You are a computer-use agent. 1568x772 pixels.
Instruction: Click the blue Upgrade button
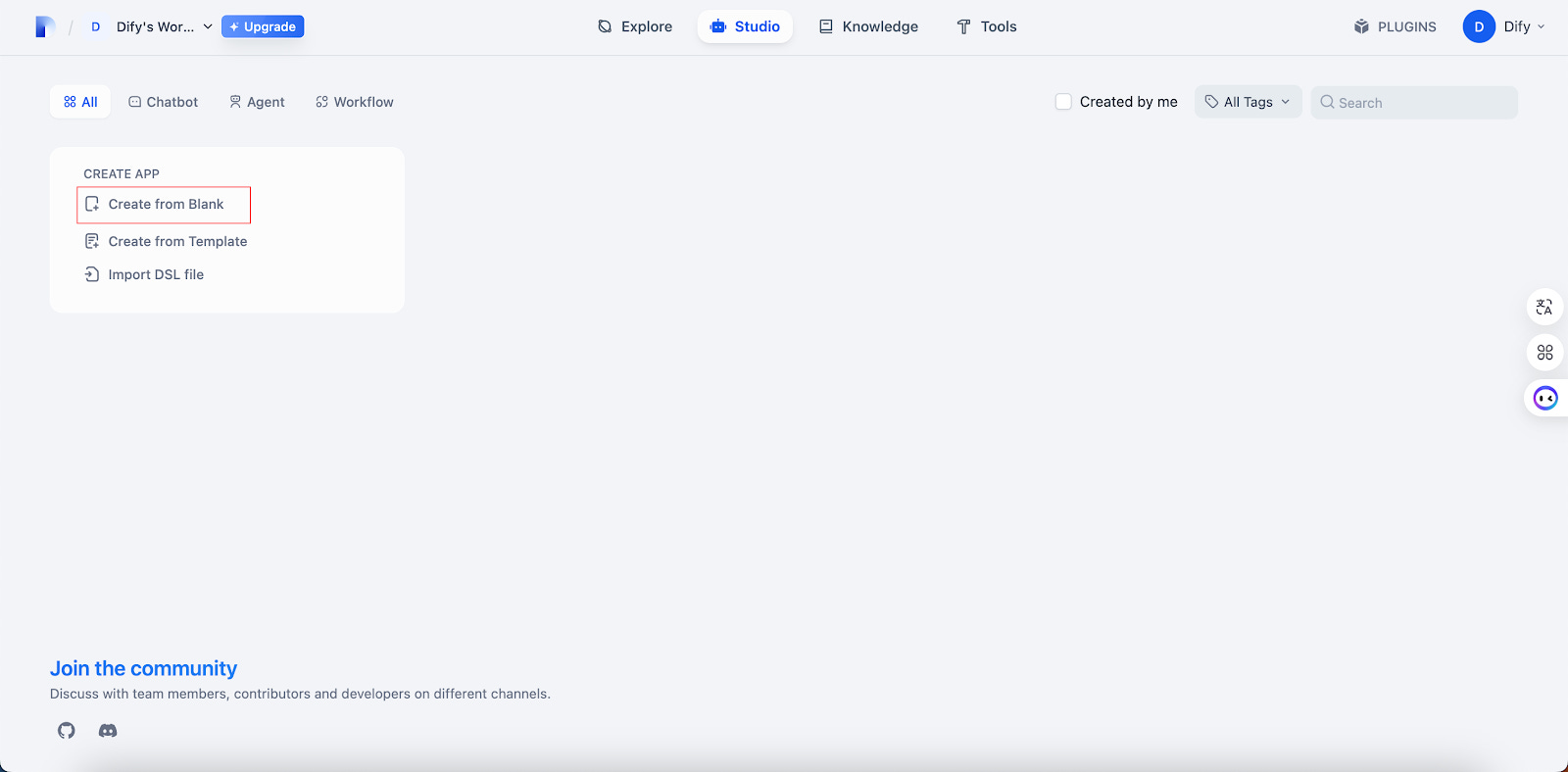click(263, 26)
